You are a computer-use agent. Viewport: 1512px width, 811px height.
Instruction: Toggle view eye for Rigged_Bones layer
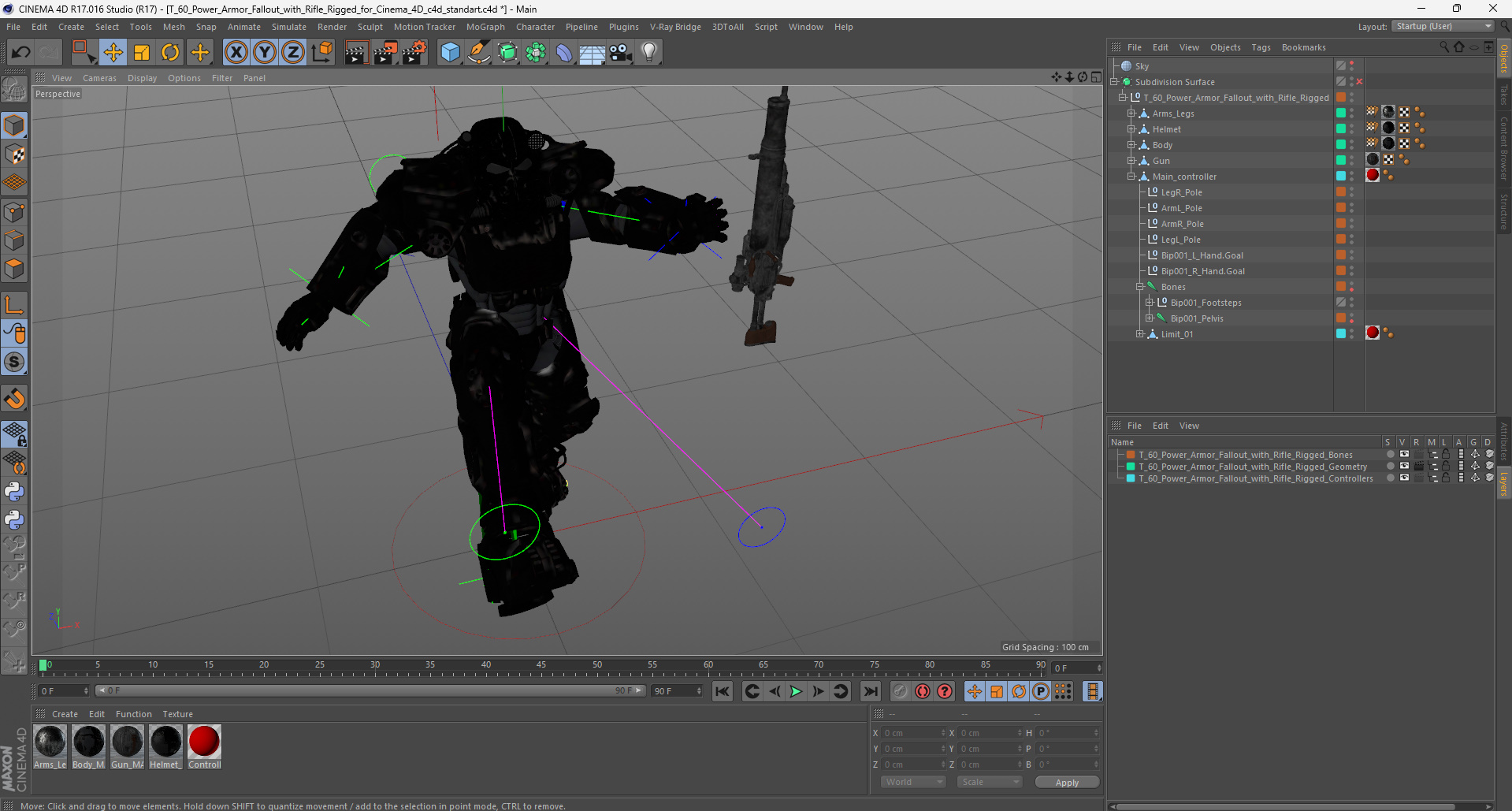(1404, 455)
